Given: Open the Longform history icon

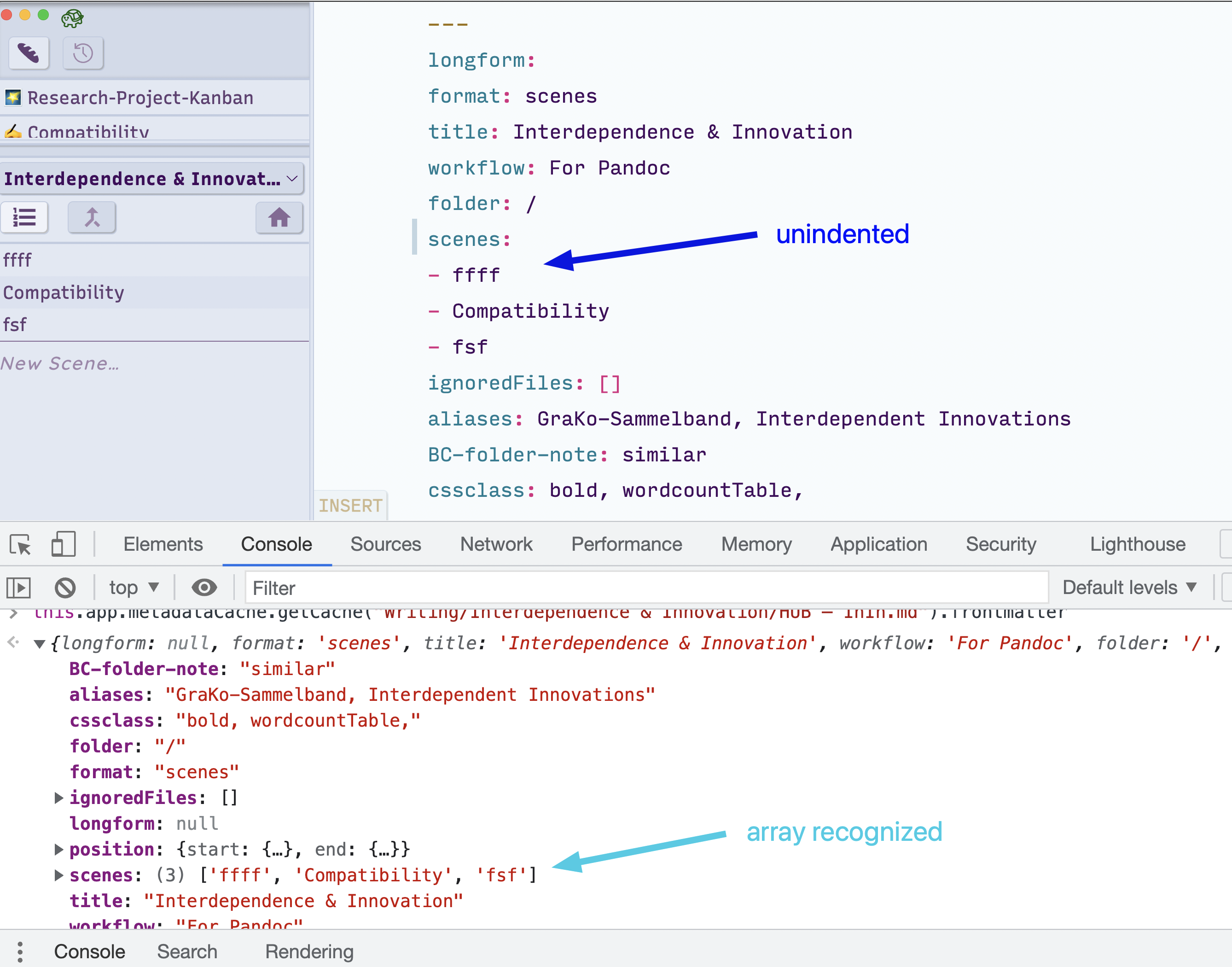Looking at the screenshot, I should (x=82, y=52).
